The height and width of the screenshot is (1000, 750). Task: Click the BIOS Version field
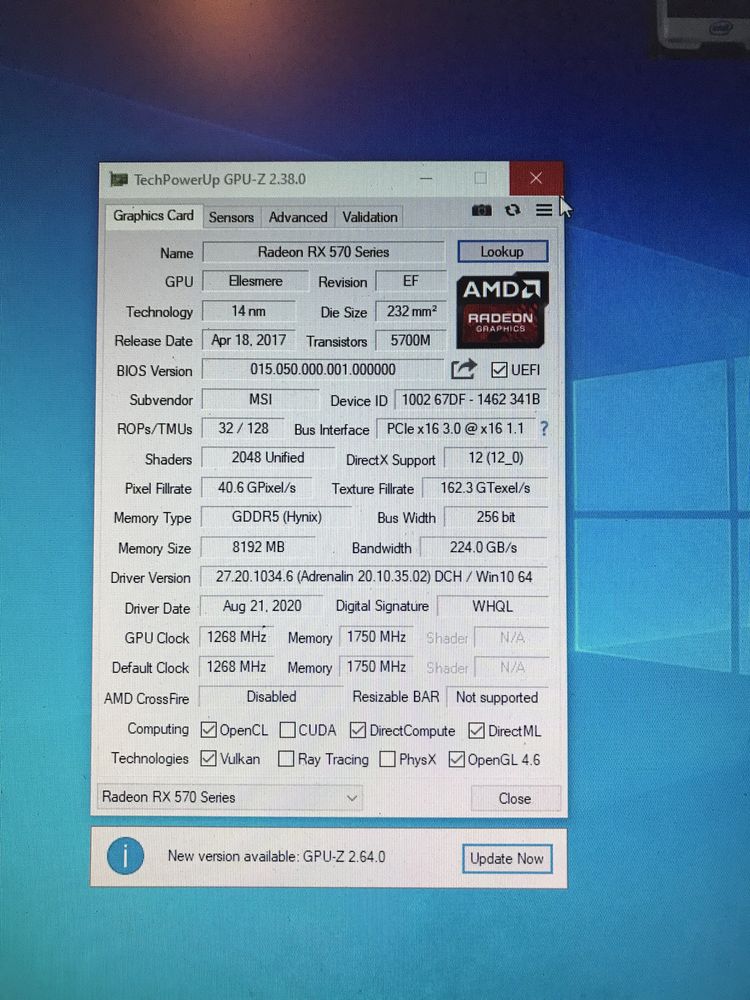323,369
